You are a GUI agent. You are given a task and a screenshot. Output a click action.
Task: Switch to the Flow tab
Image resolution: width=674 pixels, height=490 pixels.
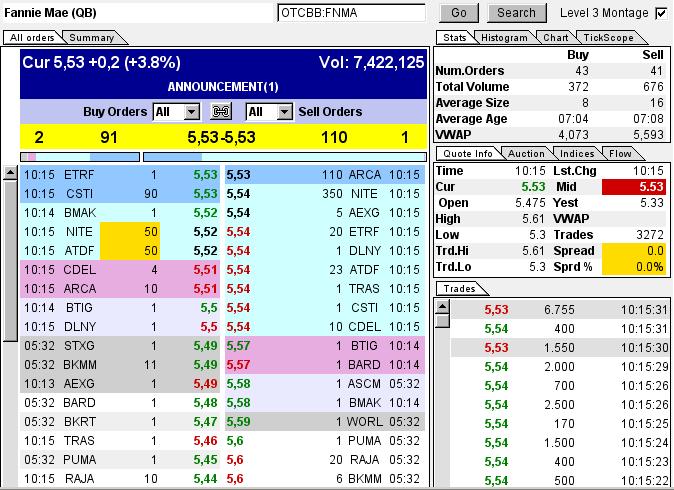[x=620, y=153]
